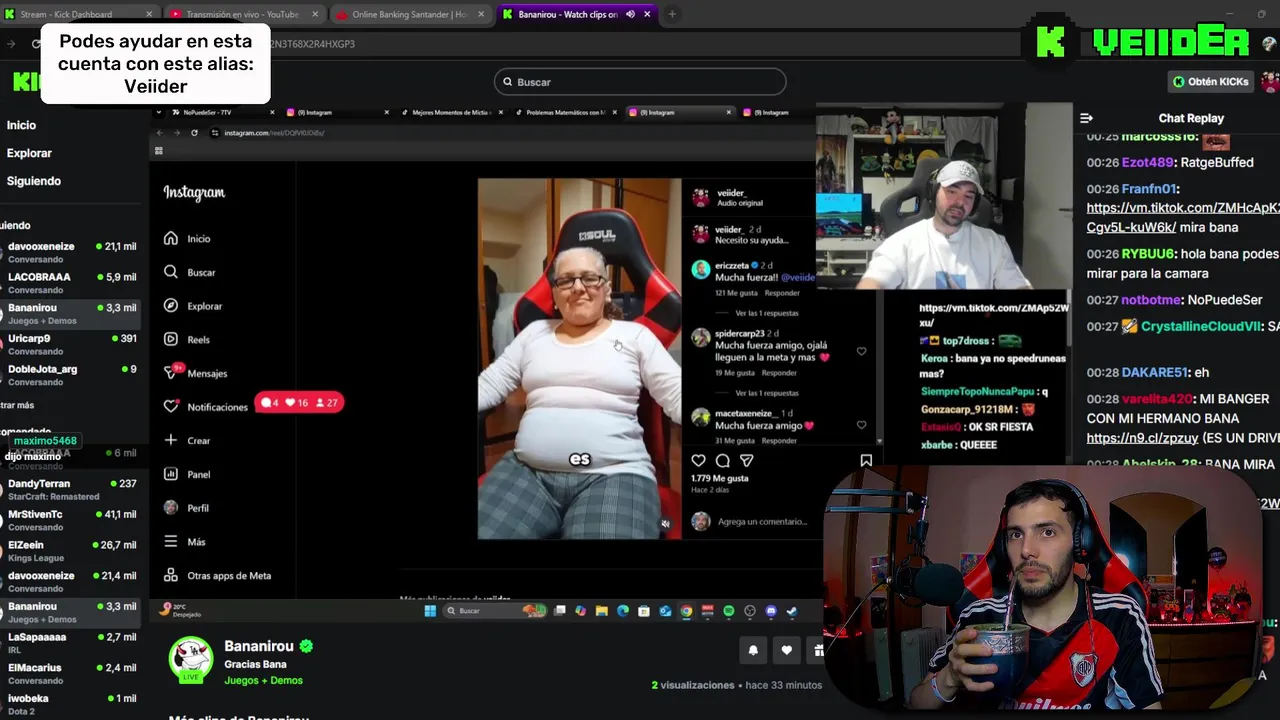Toggle the notification bell for Bananirou
1280x720 pixels.
(x=753, y=650)
